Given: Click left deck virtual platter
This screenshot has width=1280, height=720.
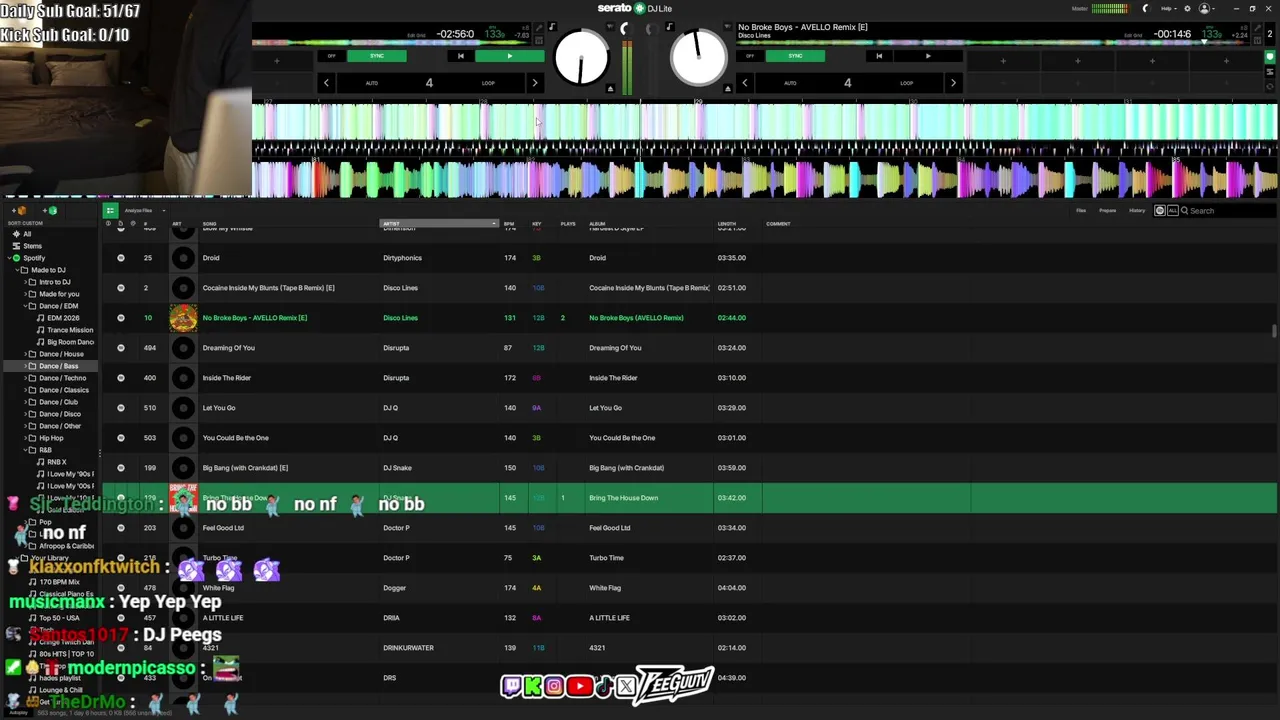Looking at the screenshot, I should (581, 57).
